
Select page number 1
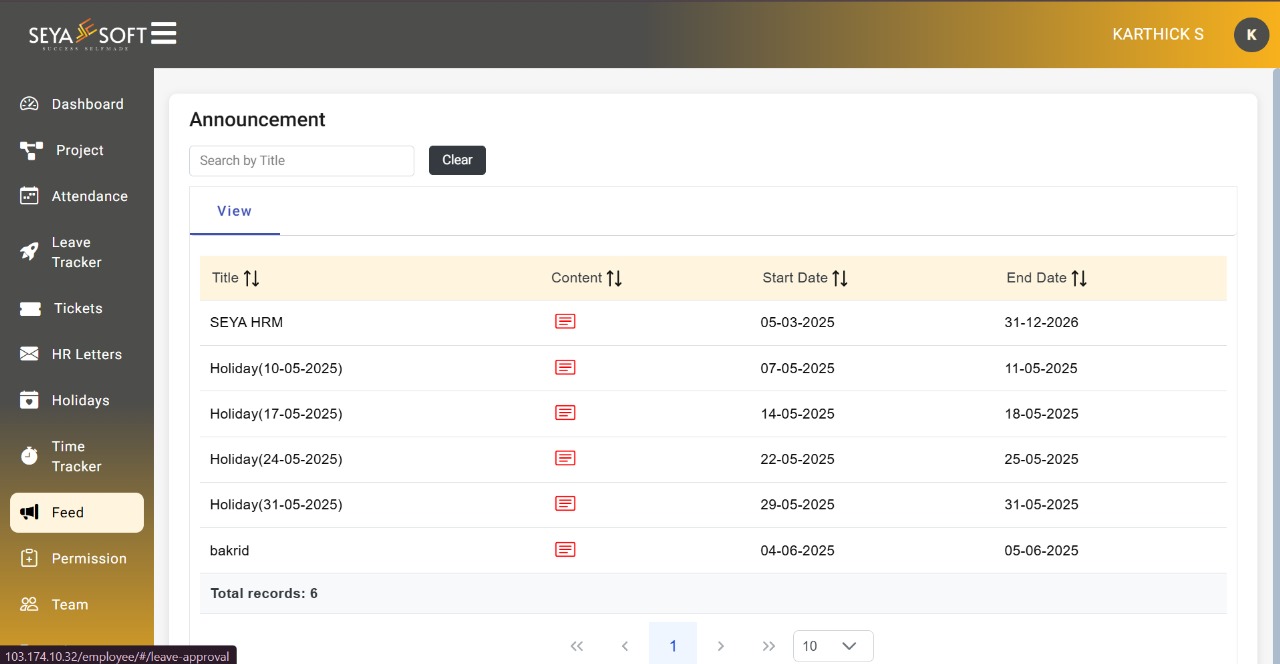673,646
